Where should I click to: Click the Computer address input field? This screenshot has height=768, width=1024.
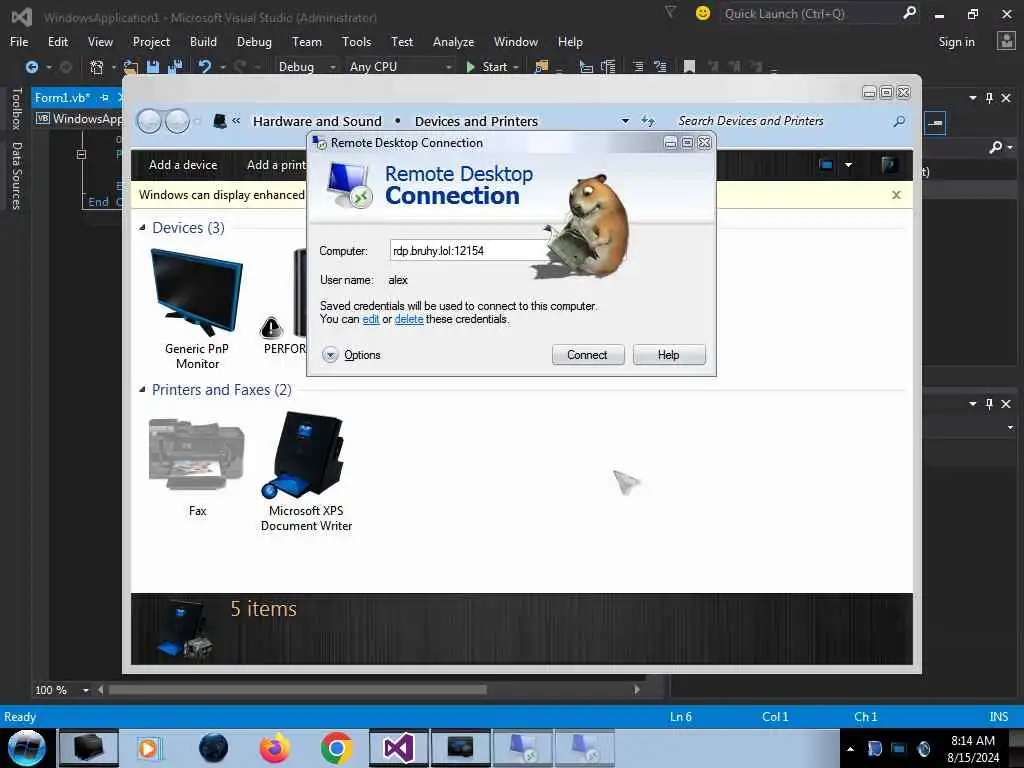pyautogui.click(x=469, y=251)
